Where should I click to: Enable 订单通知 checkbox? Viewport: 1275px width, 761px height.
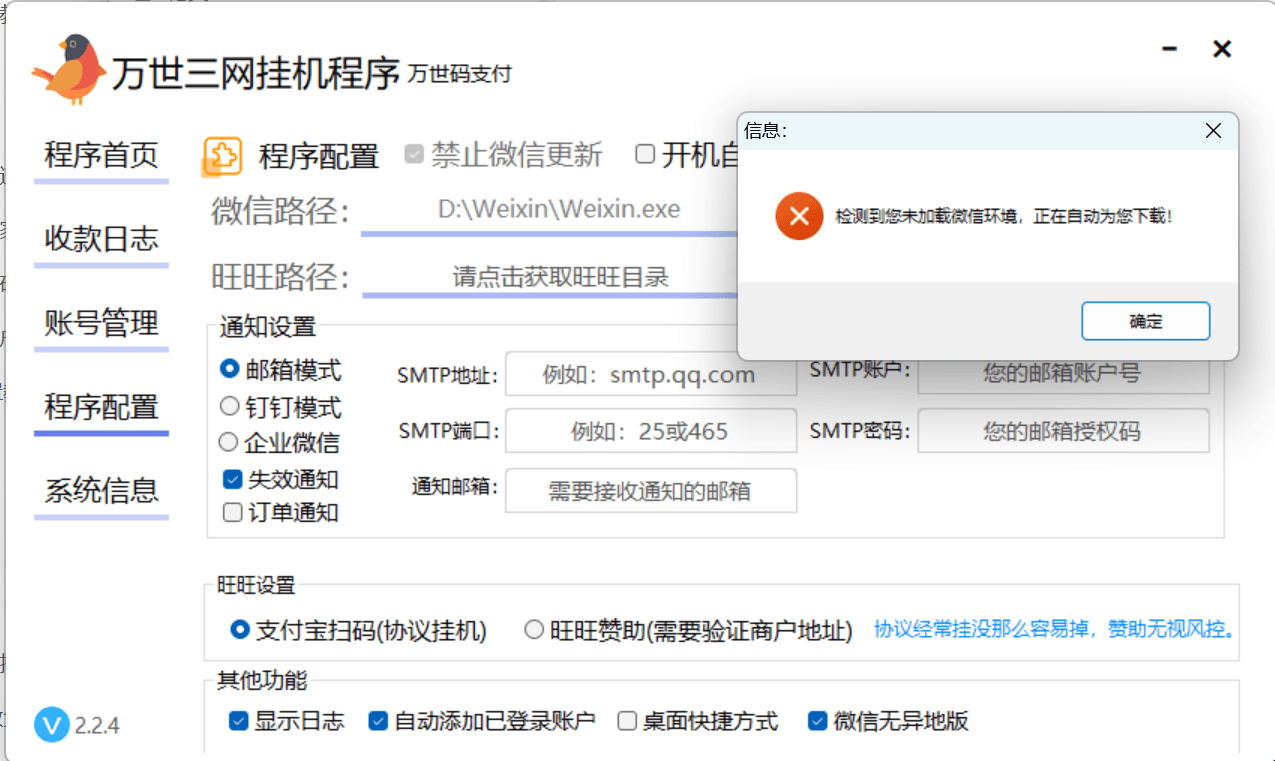[x=280, y=513]
